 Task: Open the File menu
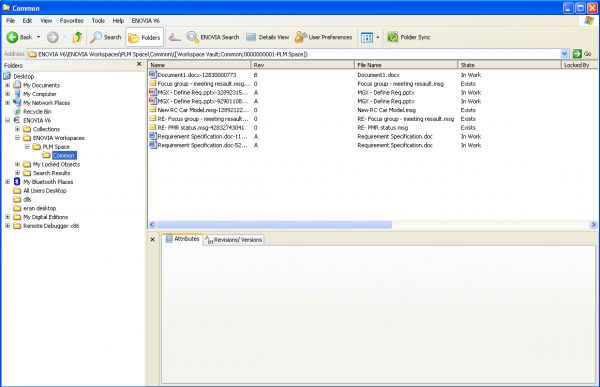click(x=10, y=21)
